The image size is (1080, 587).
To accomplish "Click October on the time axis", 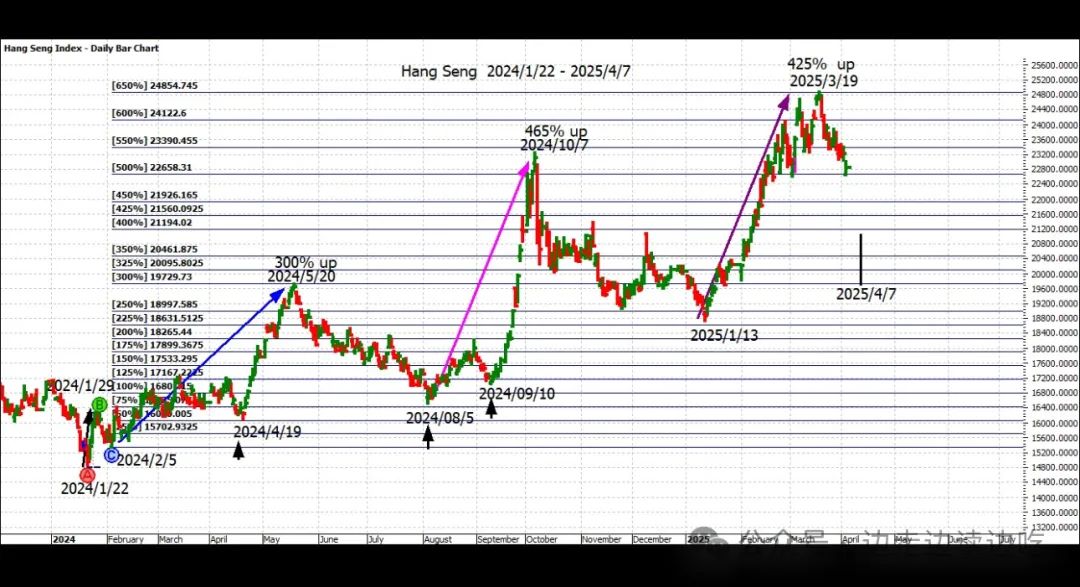I will point(541,539).
